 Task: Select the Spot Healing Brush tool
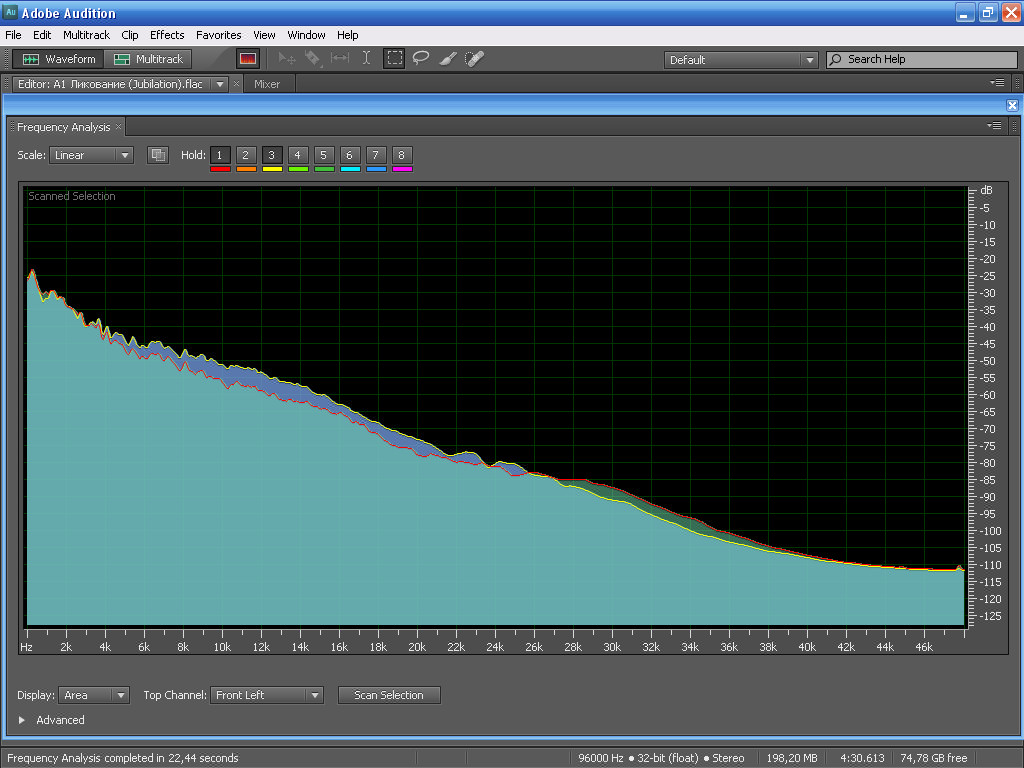475,59
